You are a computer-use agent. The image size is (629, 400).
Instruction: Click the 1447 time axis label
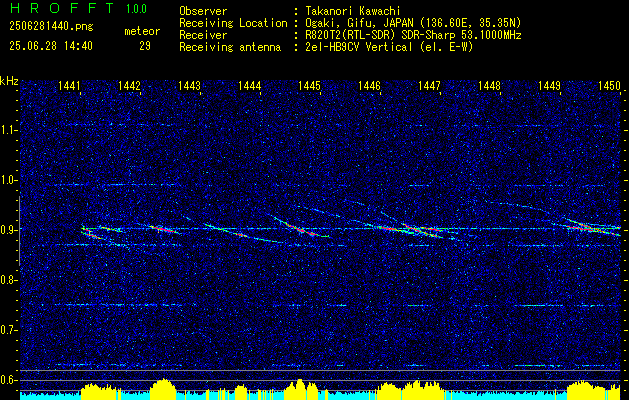[430, 86]
